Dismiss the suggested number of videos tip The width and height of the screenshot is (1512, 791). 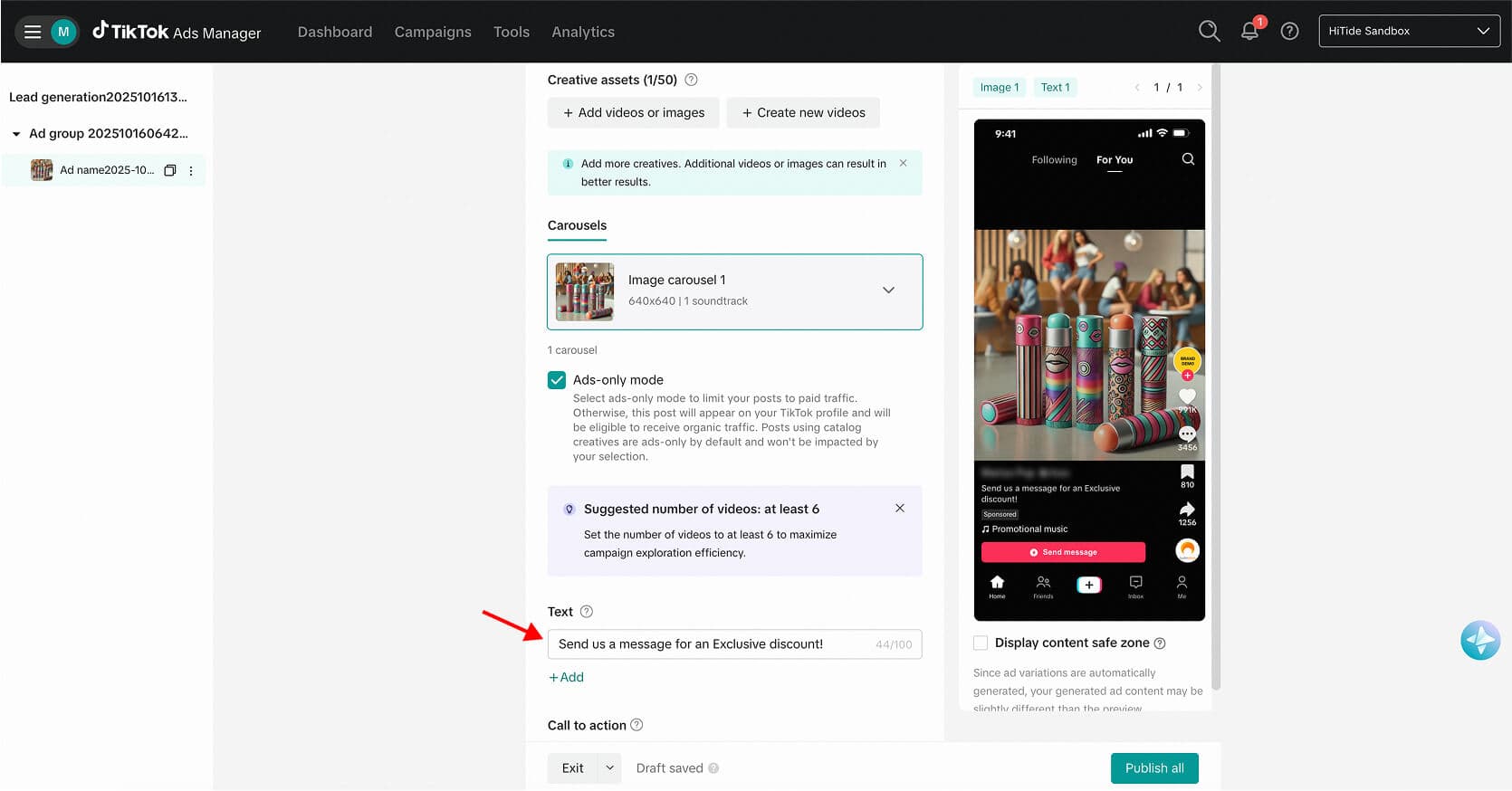pyautogui.click(x=899, y=509)
